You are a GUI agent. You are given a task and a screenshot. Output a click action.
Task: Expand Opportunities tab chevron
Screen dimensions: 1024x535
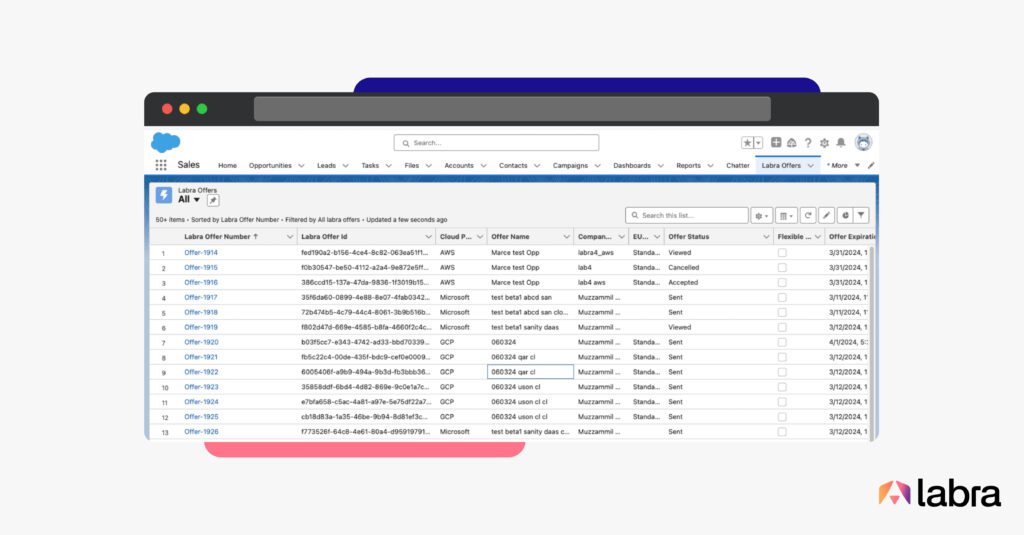[301, 166]
